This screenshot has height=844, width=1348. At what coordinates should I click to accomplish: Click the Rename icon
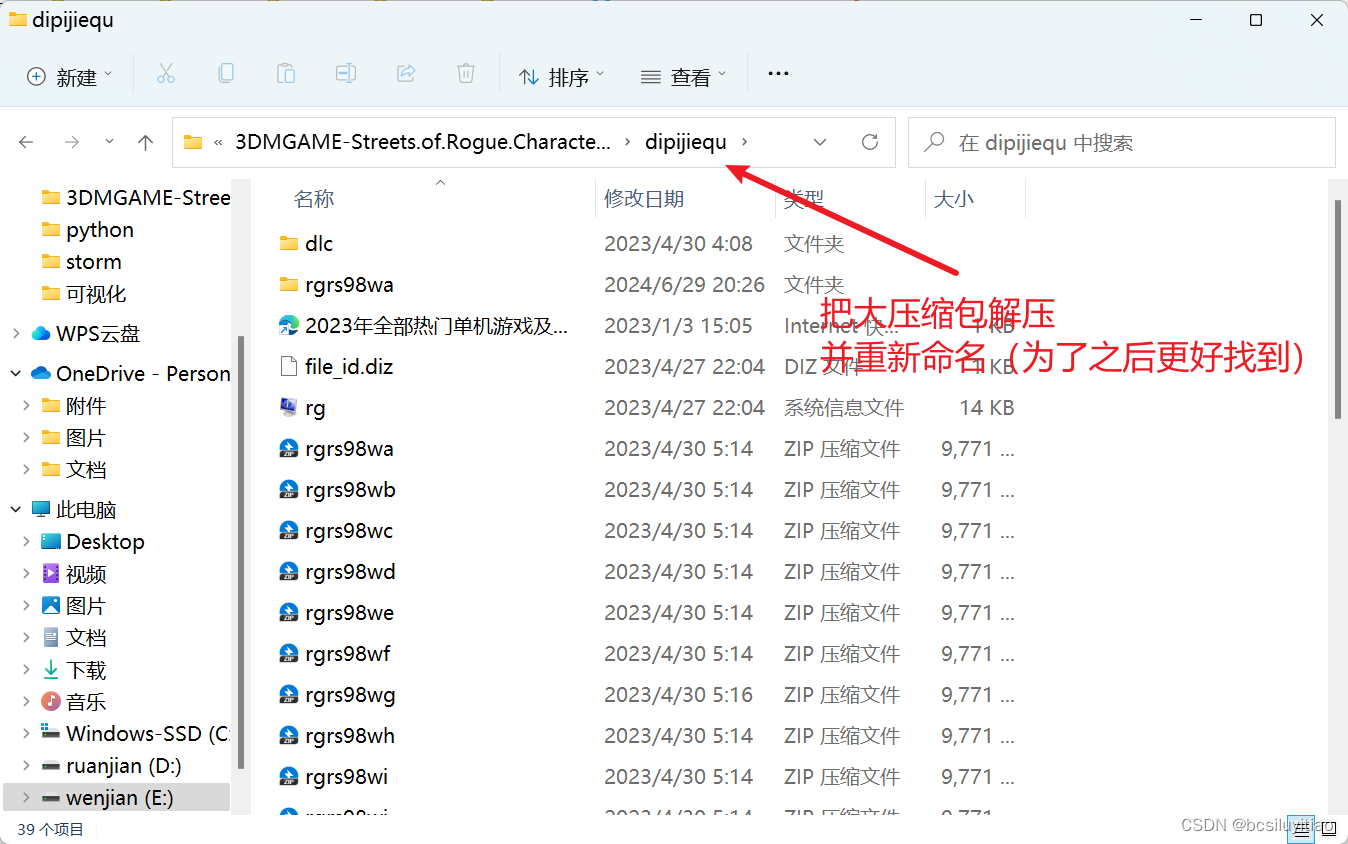(x=345, y=73)
